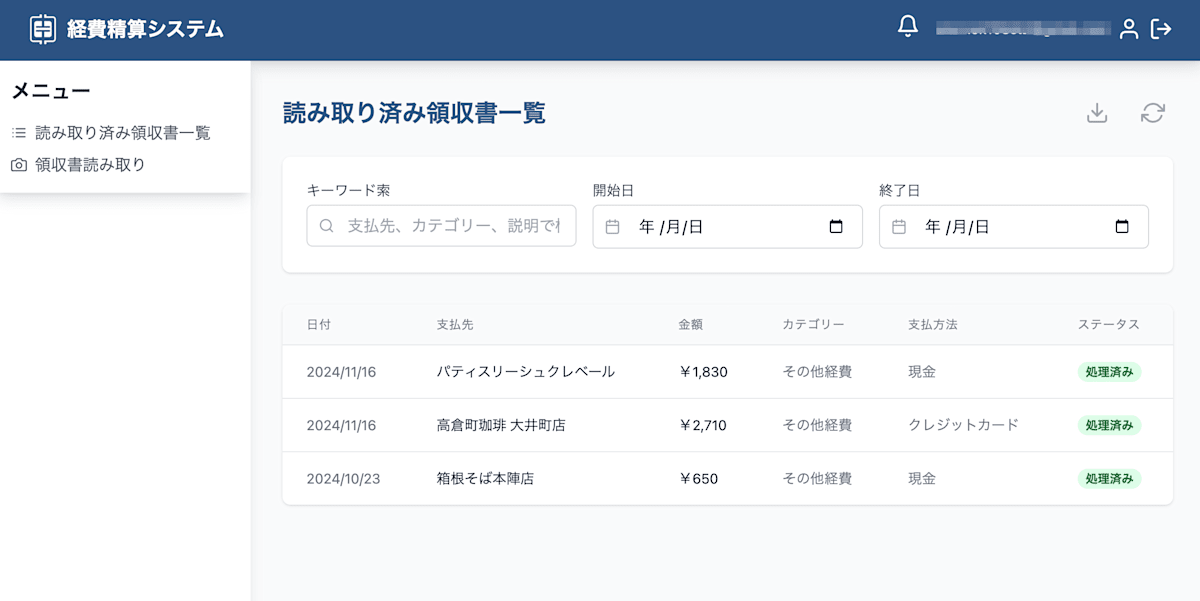Click 処理済み badge in 高倉町珈琲 row
This screenshot has width=1200, height=601.
pos(1109,425)
